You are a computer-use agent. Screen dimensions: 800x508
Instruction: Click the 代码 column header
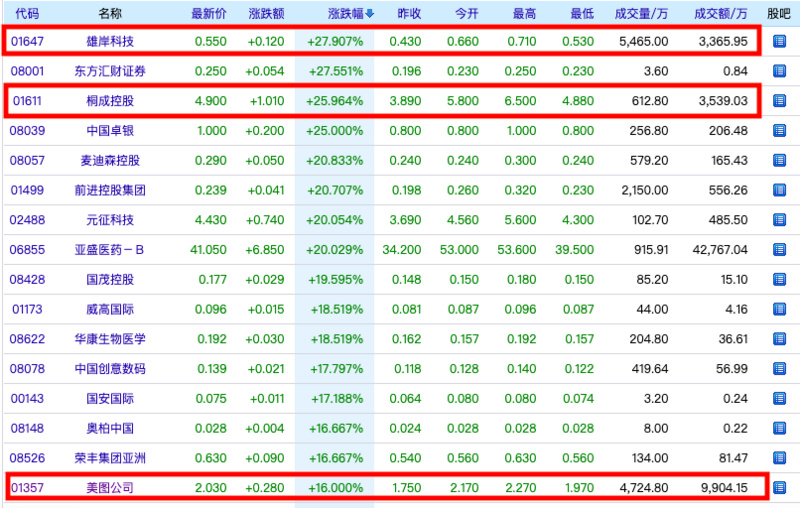[x=27, y=14]
